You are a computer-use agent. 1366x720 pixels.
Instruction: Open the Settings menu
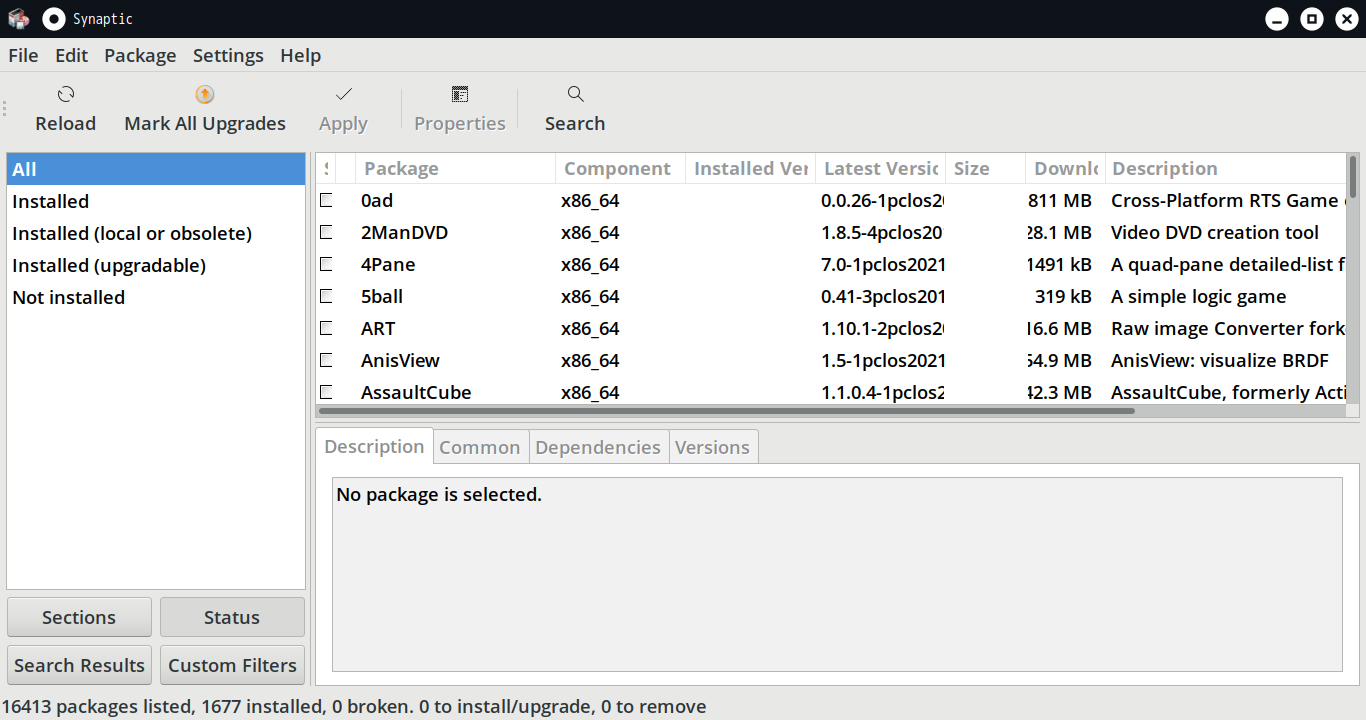[x=228, y=55]
